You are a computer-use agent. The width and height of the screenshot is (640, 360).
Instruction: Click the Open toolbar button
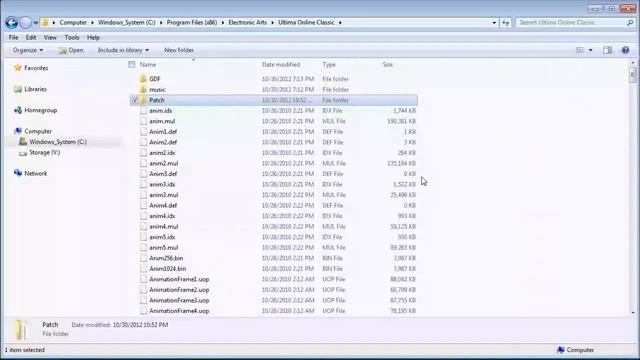71,50
